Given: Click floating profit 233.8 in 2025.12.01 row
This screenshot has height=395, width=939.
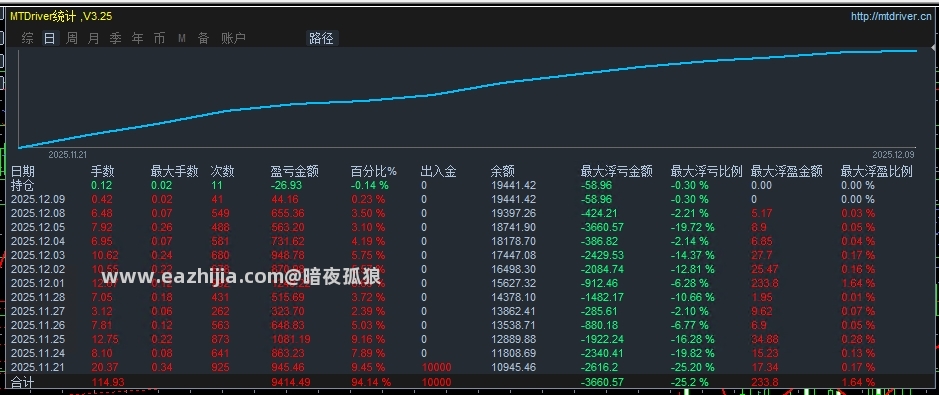Looking at the screenshot, I should click(765, 284).
